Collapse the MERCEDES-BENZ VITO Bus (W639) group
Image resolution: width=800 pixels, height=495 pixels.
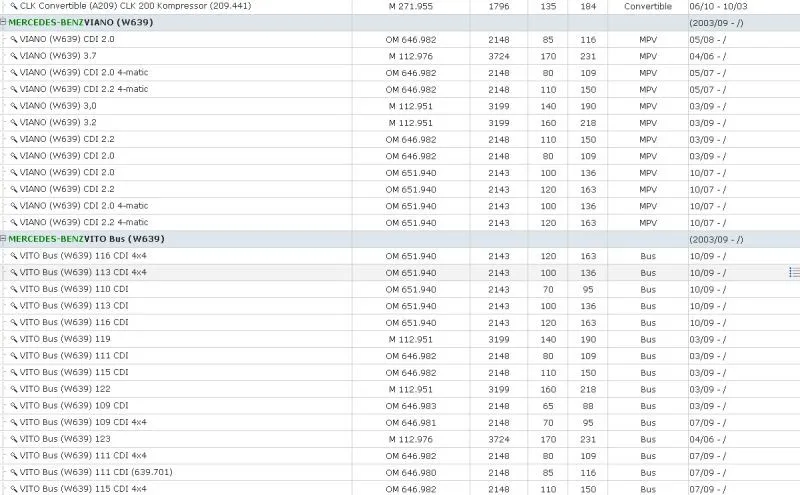point(3,239)
